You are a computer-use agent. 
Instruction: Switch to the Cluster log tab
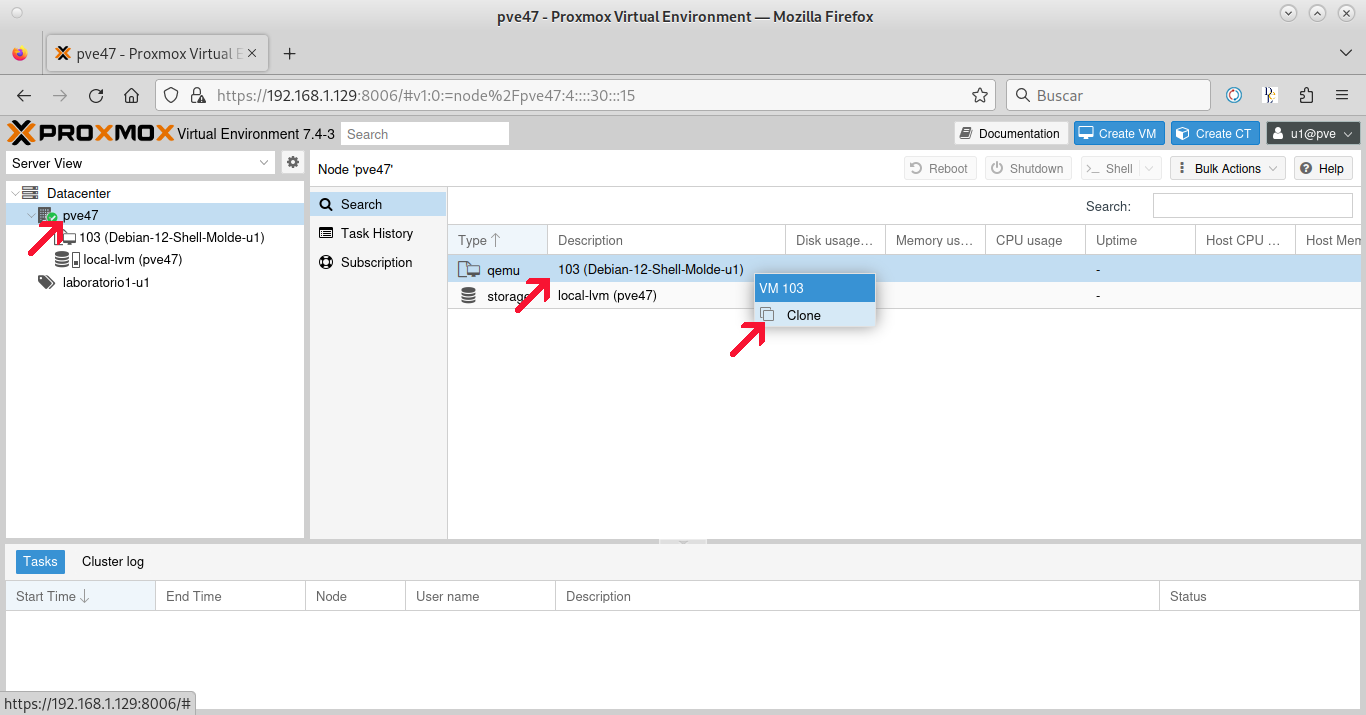tap(113, 562)
